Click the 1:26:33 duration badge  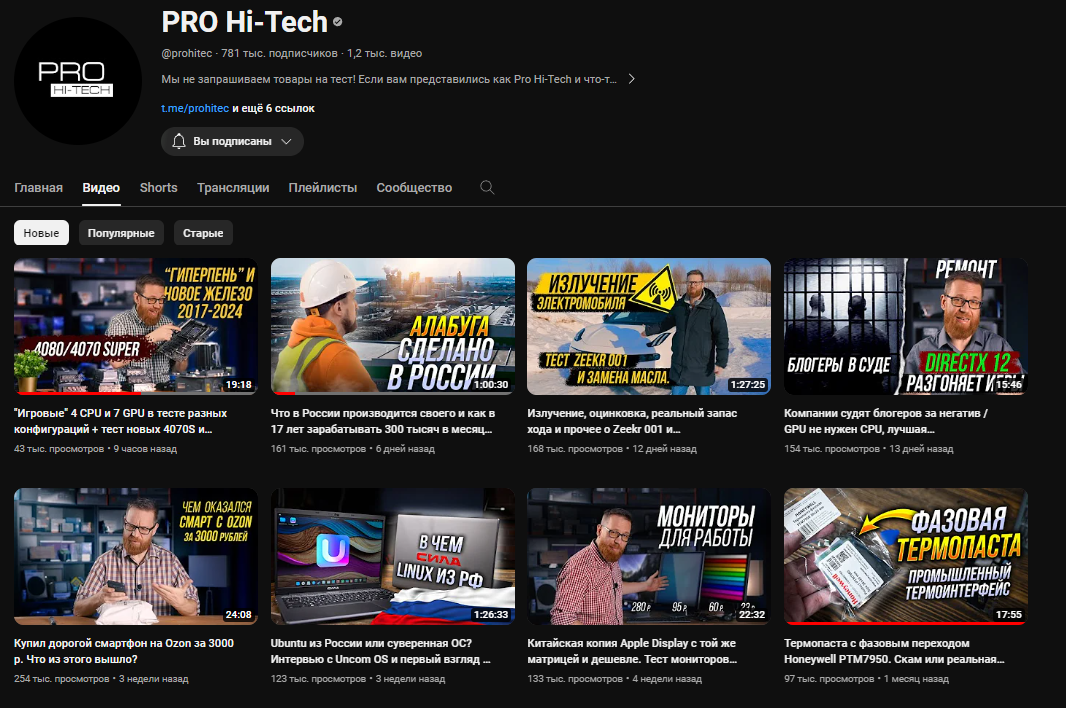[491, 614]
